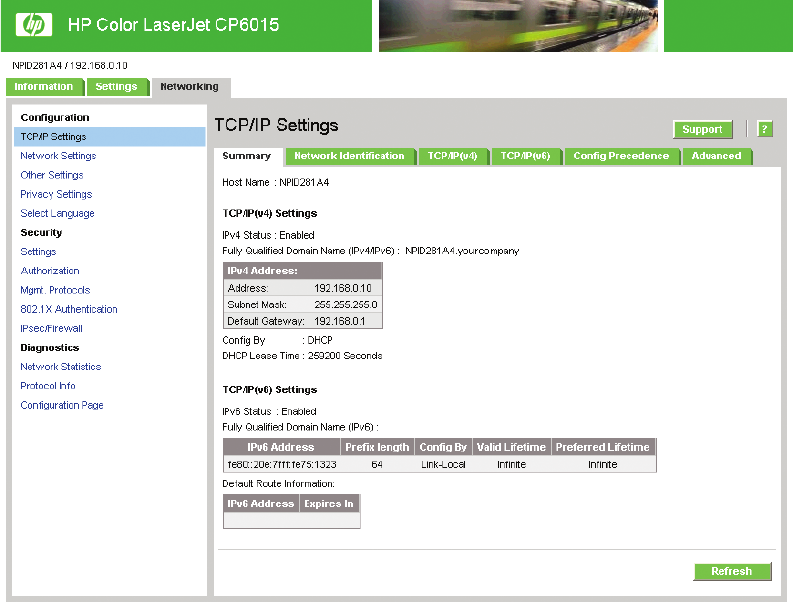Switch to the TCP/IP(v6) tab
The image size is (793, 609).
[x=525, y=156]
